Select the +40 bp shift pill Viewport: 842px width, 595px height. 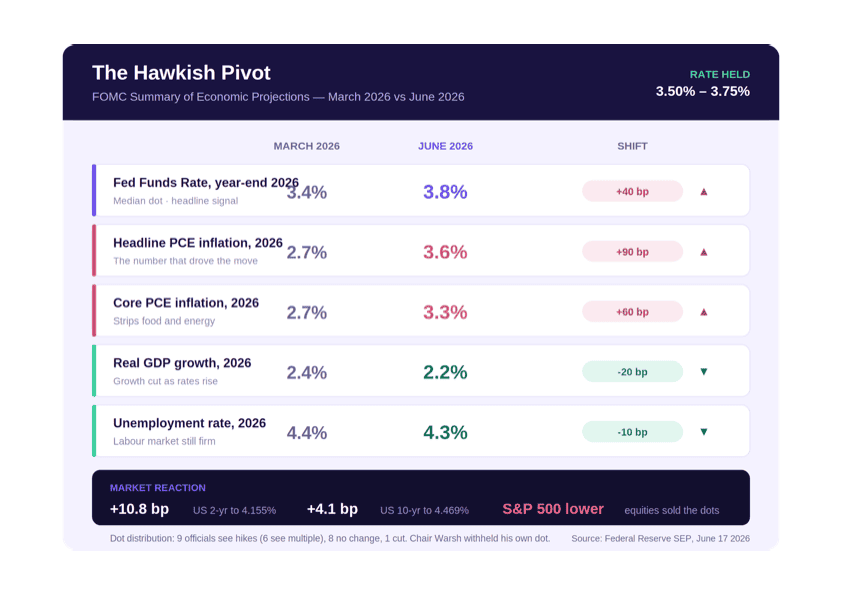632,191
